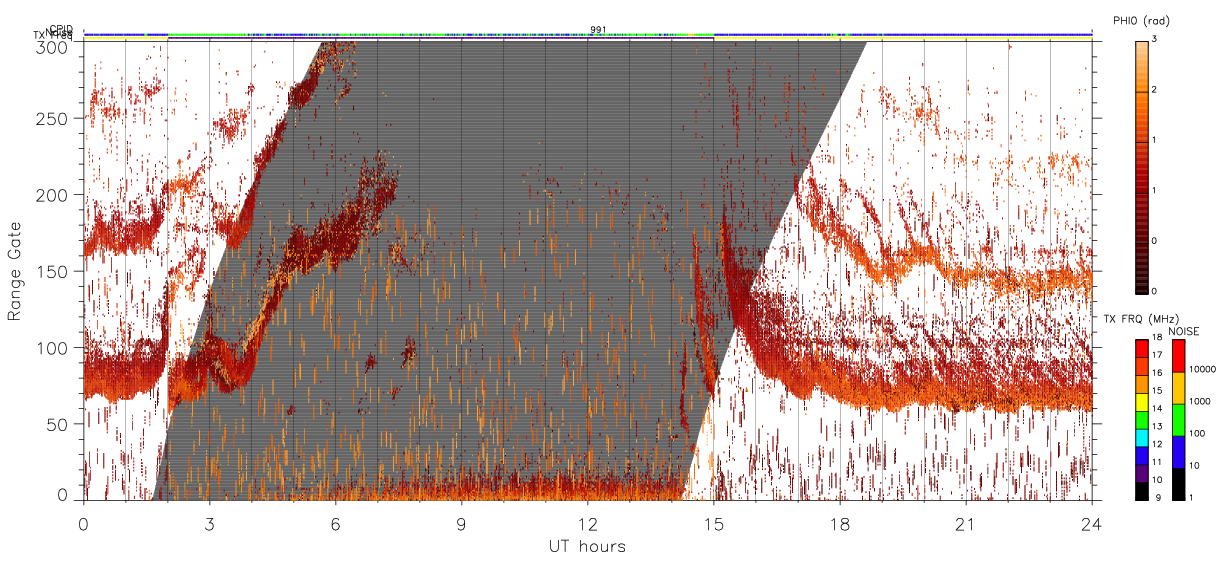Pick red 17–18 MHz swatch in TX FRQ
The width and height of the screenshot is (1228, 567).
coord(1141,348)
